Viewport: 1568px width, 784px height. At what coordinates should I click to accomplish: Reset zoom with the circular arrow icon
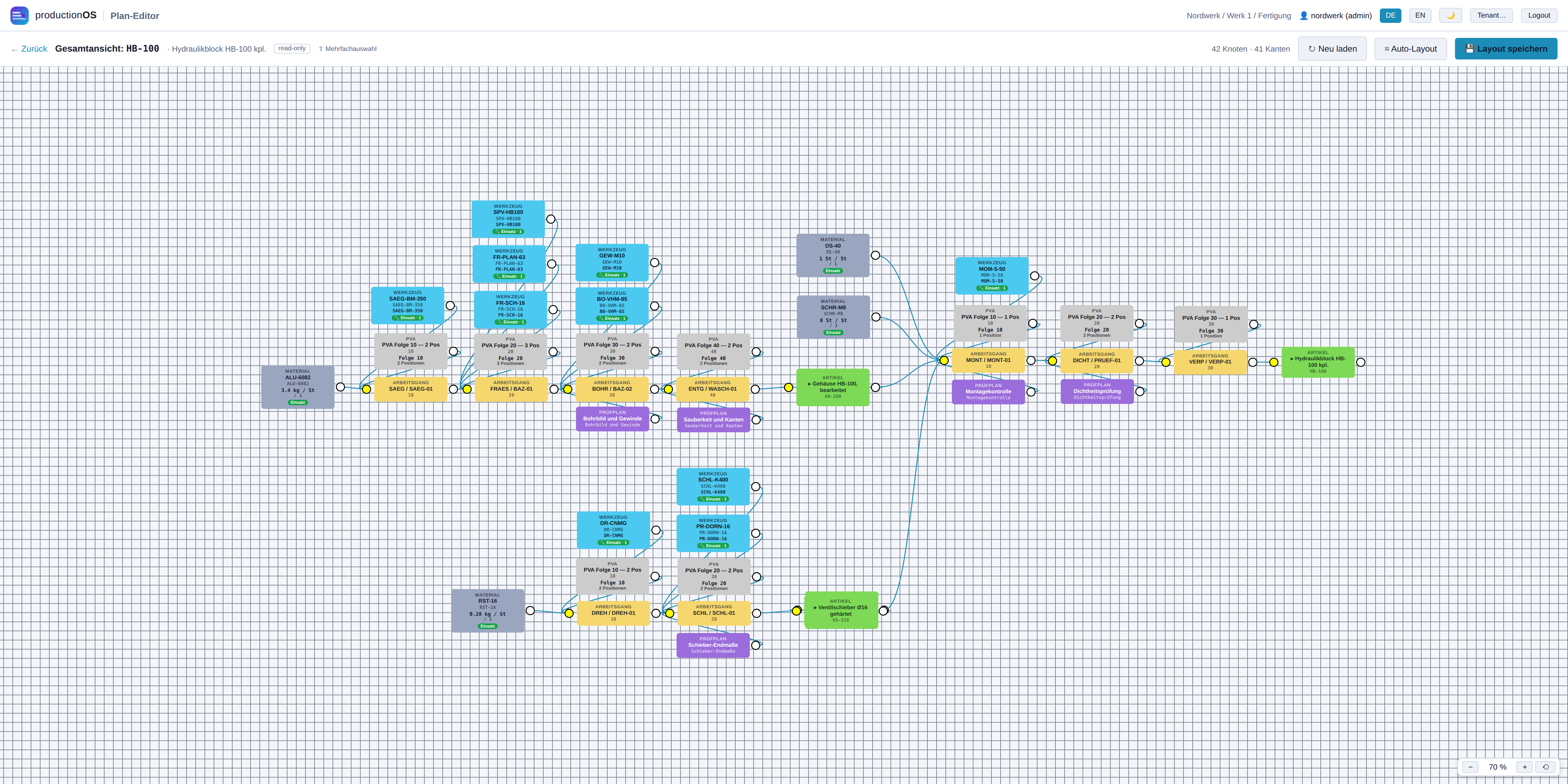point(1545,767)
